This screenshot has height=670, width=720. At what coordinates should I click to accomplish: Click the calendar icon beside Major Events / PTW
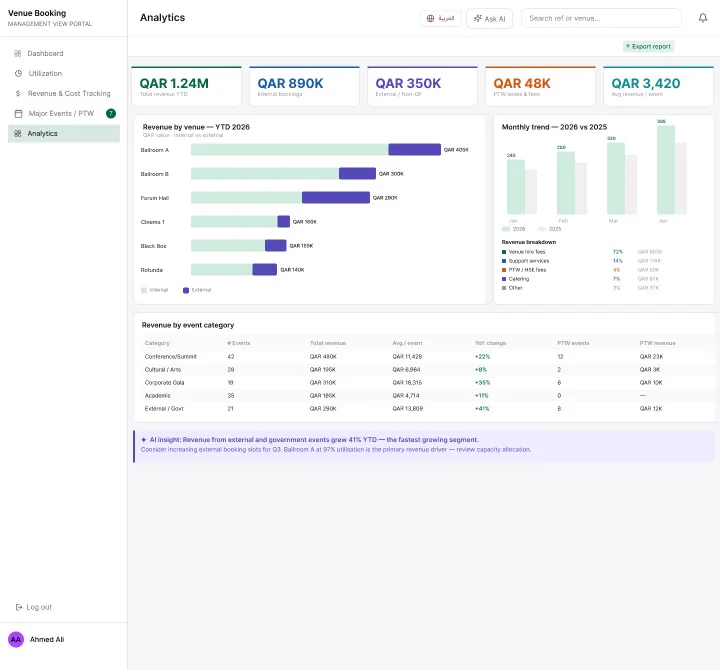(18, 113)
